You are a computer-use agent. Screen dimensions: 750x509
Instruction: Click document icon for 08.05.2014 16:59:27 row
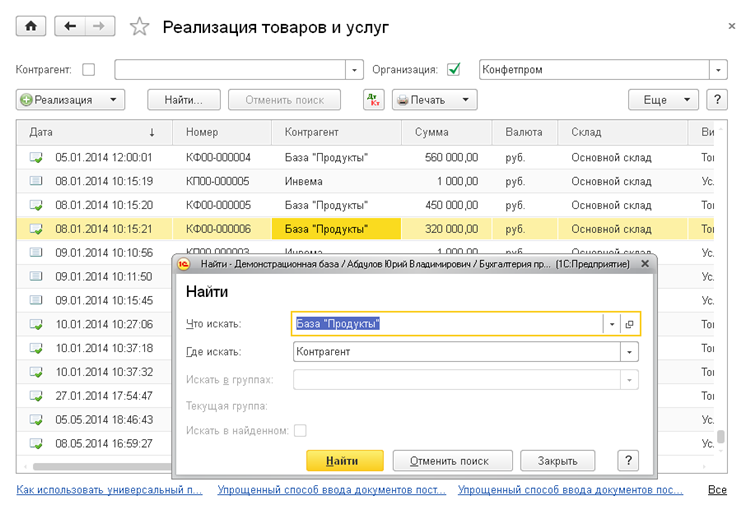[36, 443]
